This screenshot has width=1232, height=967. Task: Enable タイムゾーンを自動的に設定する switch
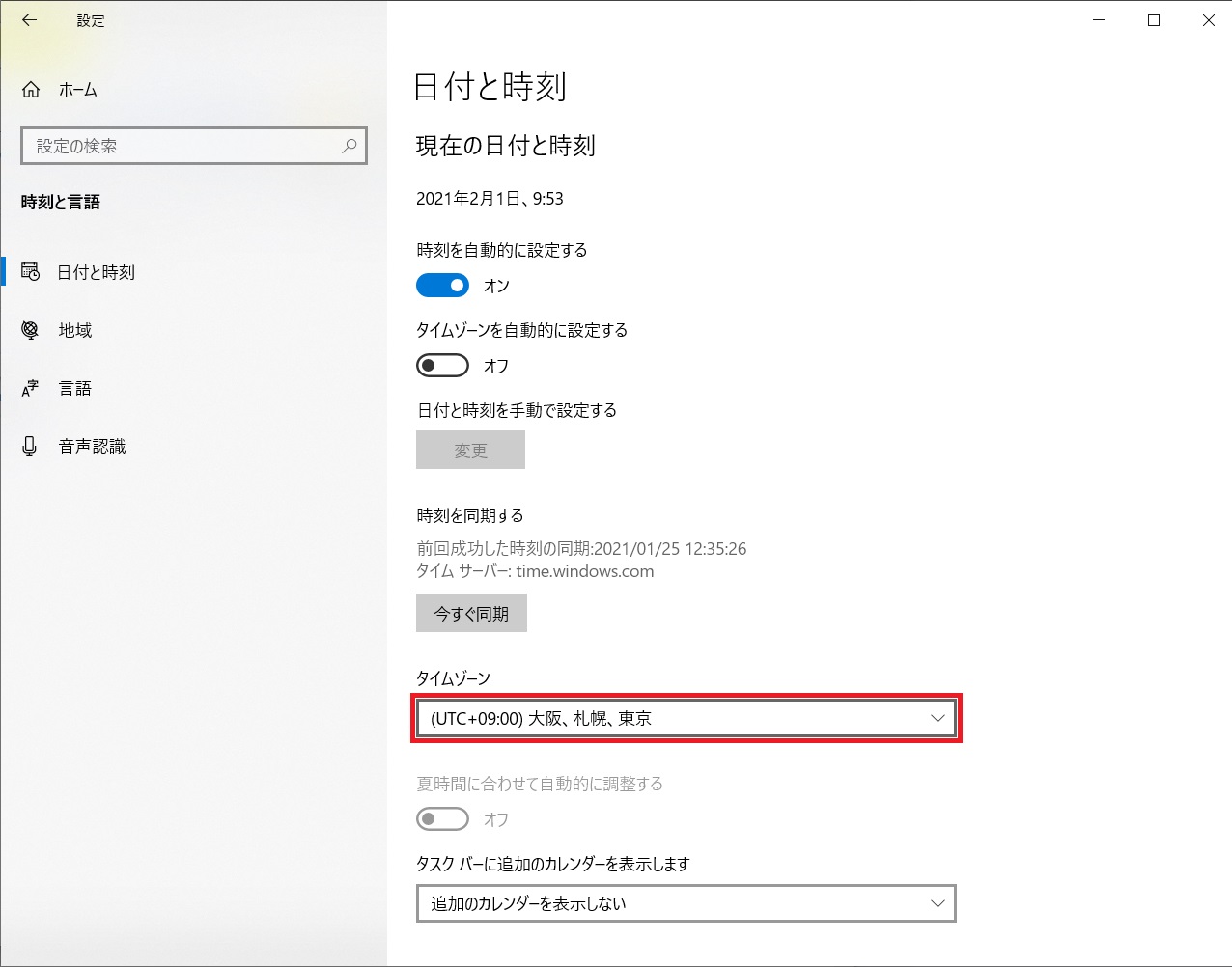point(442,366)
